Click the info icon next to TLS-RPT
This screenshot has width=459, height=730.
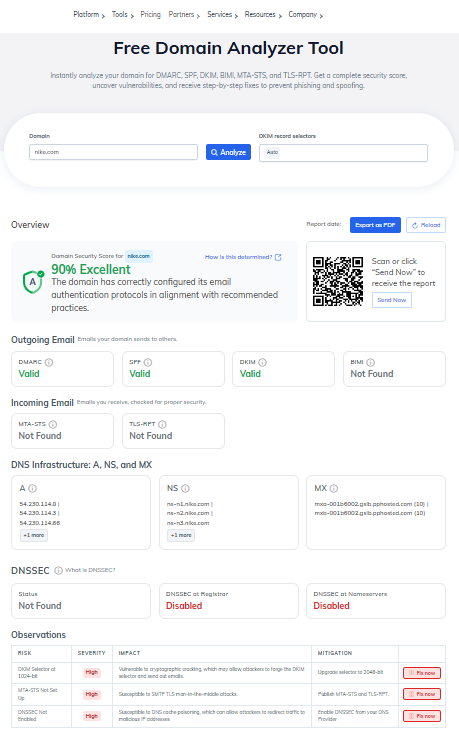162,424
